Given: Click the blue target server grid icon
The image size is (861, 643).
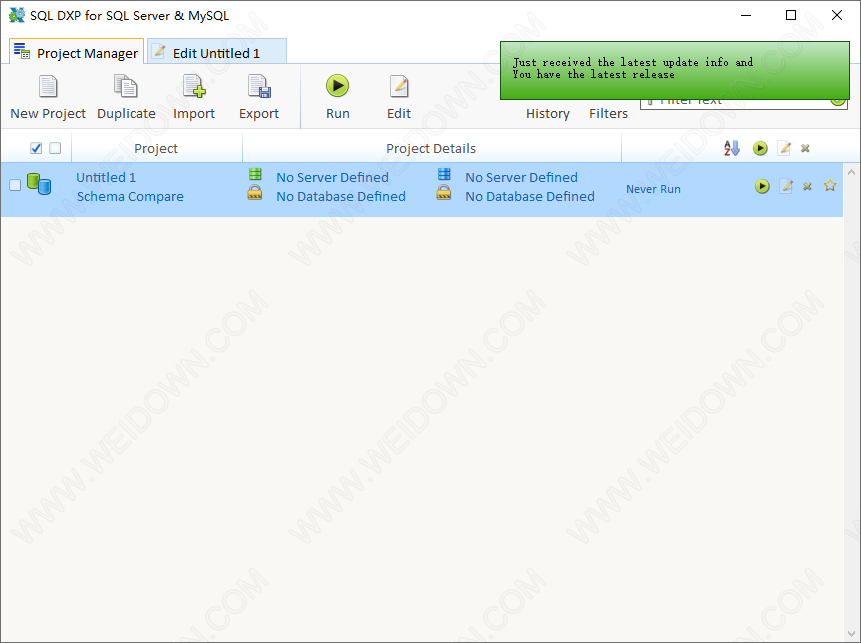Looking at the screenshot, I should (x=444, y=174).
